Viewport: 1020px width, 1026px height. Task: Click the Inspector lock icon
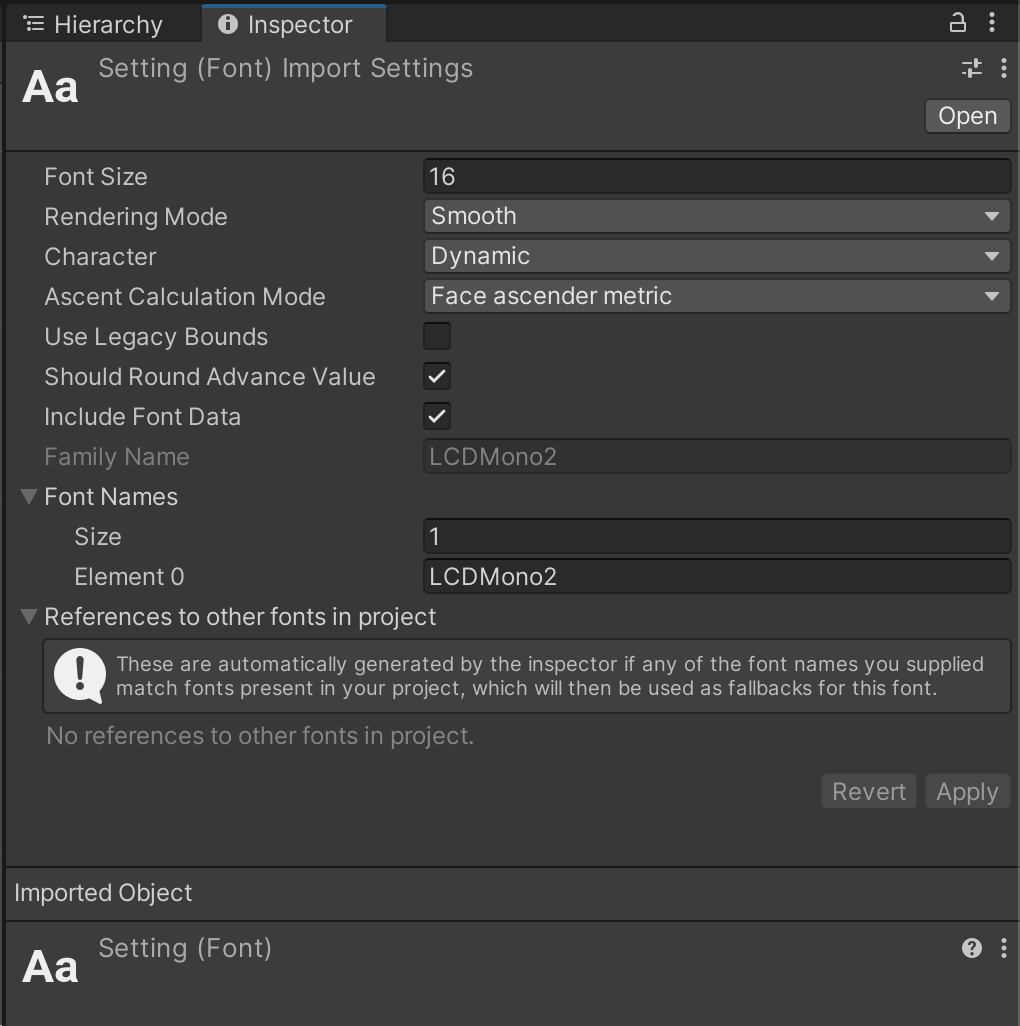click(958, 22)
